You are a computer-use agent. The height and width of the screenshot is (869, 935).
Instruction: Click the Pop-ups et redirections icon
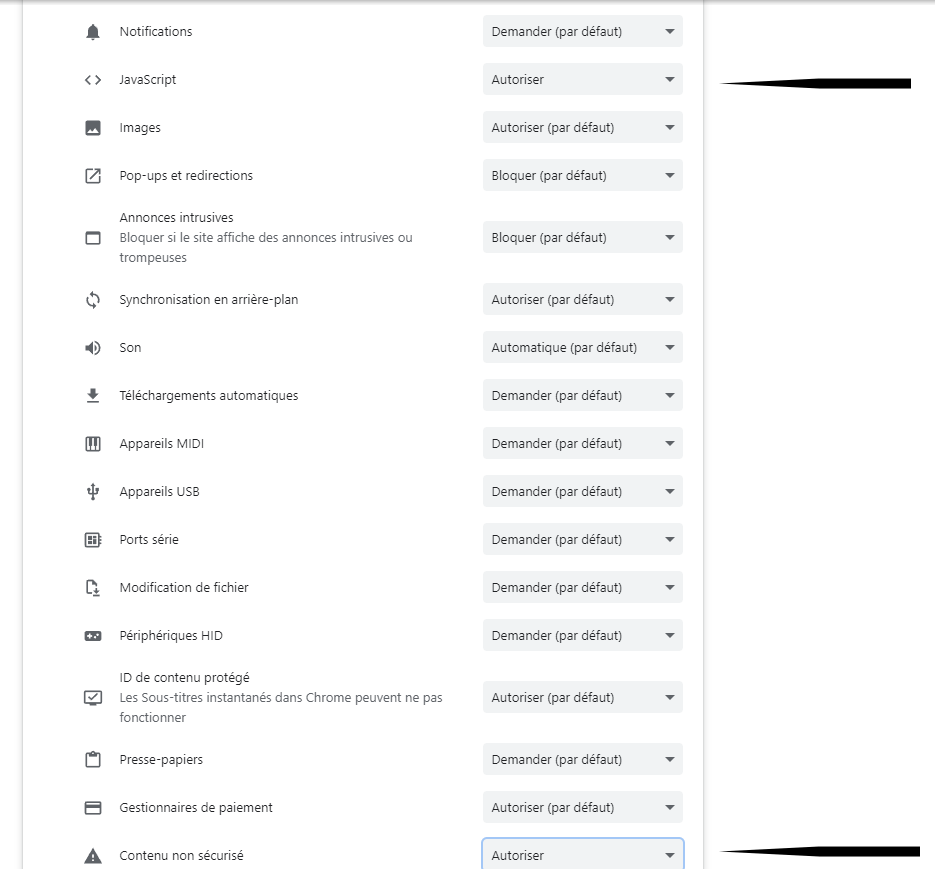point(93,176)
